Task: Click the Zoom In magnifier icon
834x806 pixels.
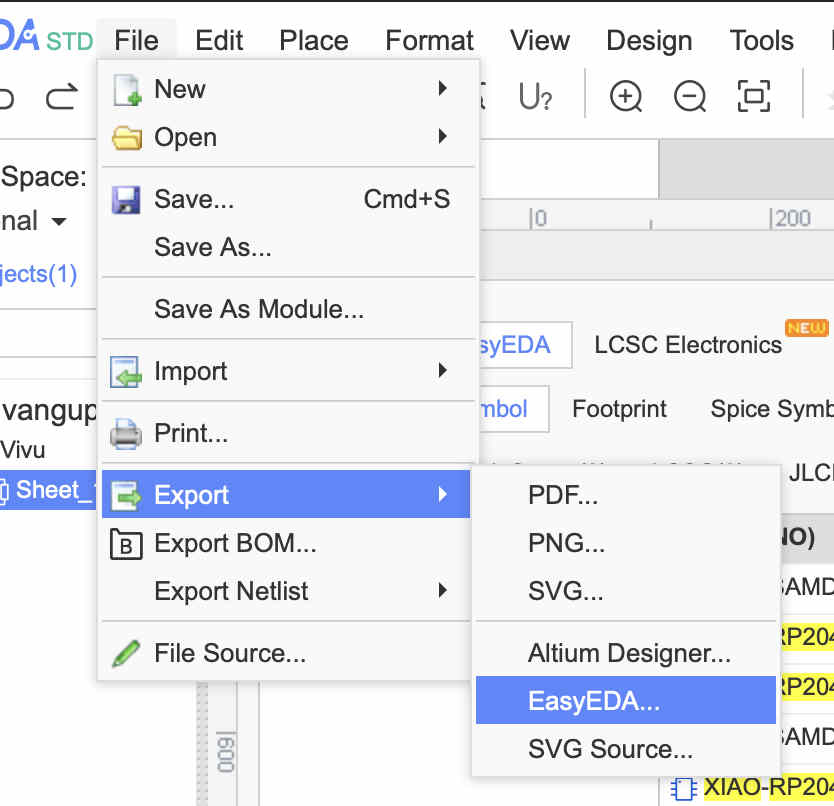Action: tap(626, 97)
